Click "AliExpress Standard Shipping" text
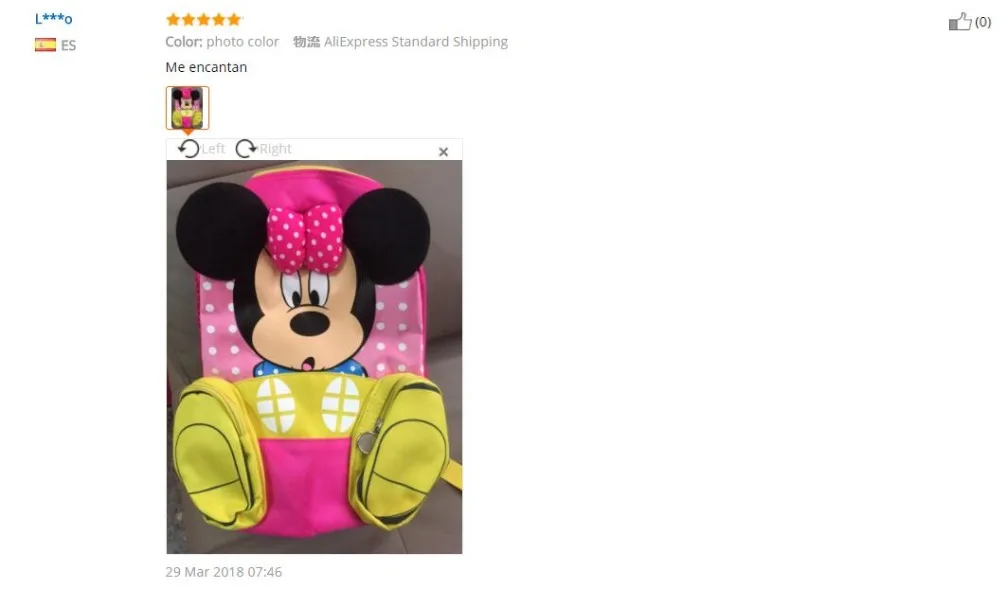This screenshot has width=1000, height=589. click(416, 41)
